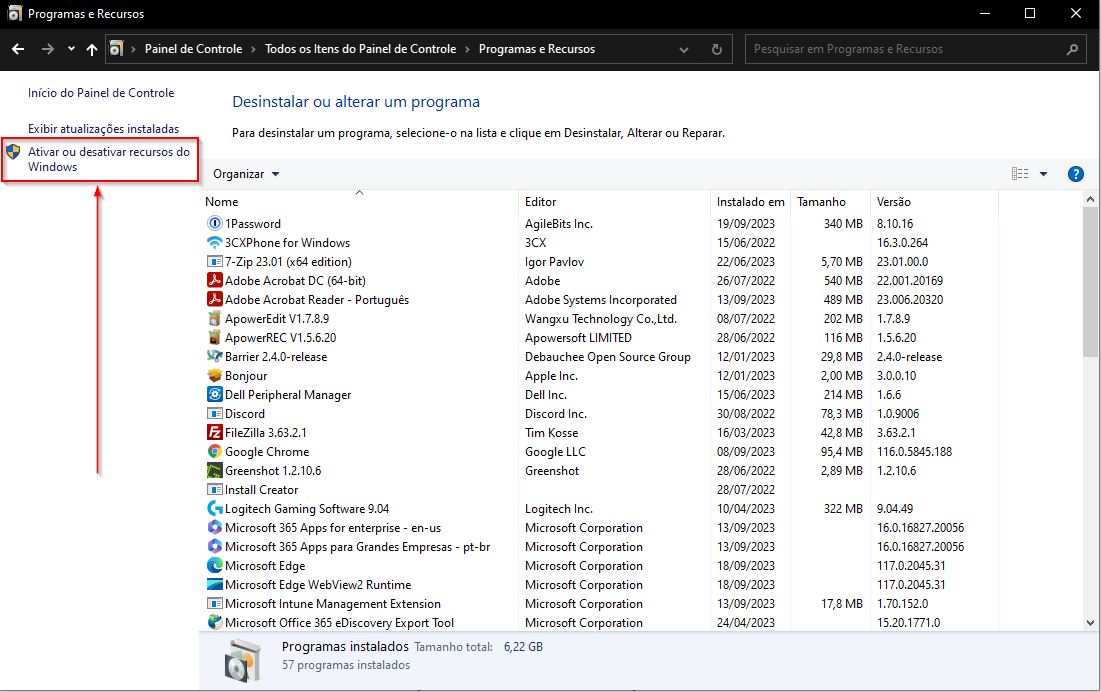Click the Microsoft 365 Apps para Grandes Empresas icon
This screenshot has height=692, width=1101.
click(x=215, y=546)
